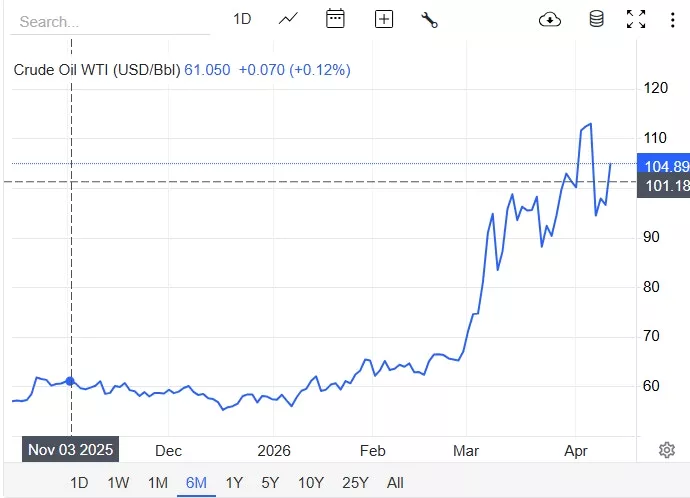The width and height of the screenshot is (690, 498).
Task: Show All historical data
Action: (395, 483)
